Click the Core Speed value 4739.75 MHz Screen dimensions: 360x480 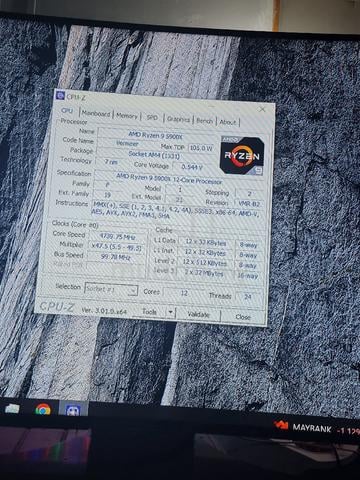click(117, 237)
